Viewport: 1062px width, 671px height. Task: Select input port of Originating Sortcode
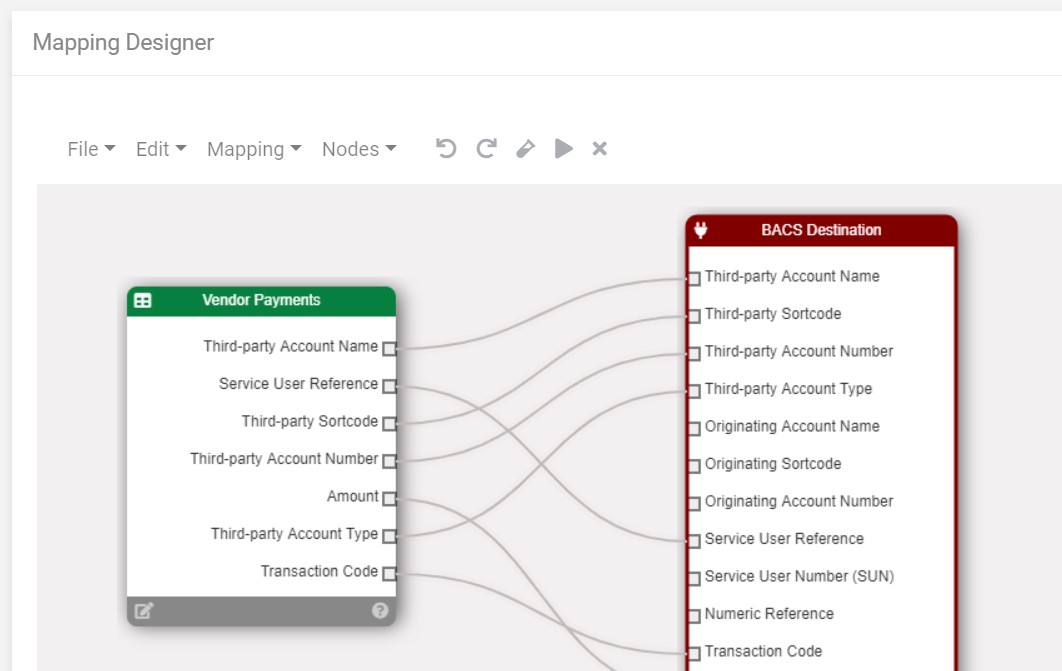pos(694,466)
